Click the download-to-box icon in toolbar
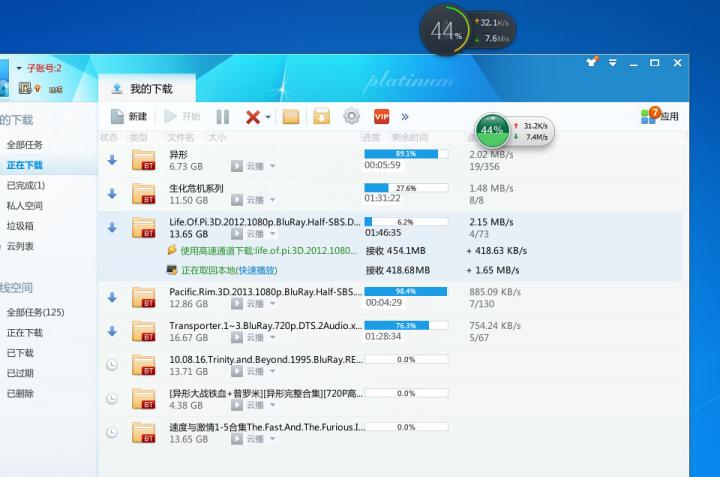 coord(321,117)
